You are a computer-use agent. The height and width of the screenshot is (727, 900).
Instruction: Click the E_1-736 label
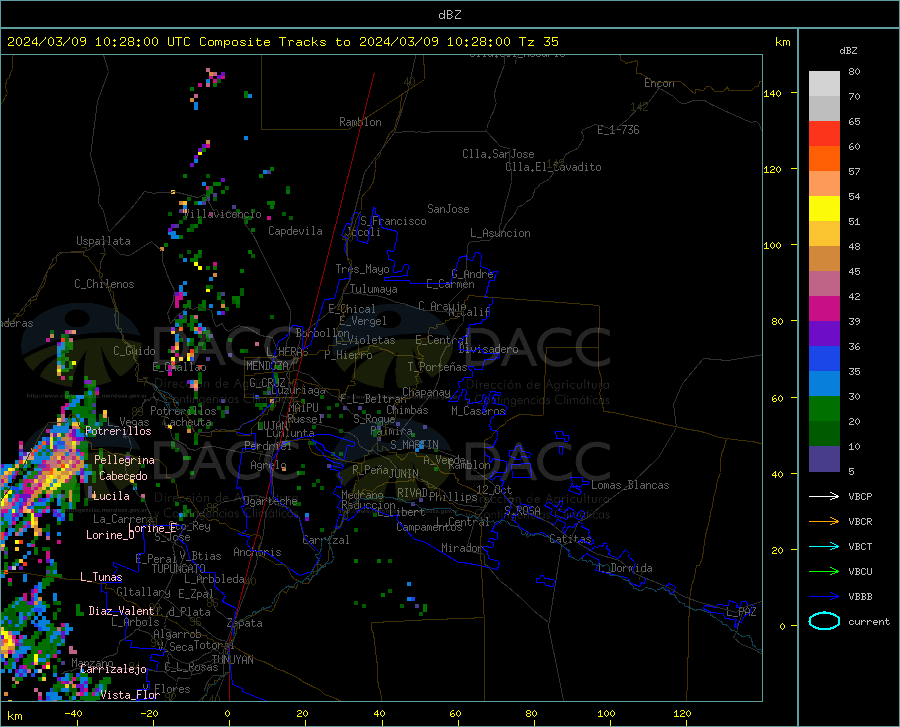click(618, 130)
